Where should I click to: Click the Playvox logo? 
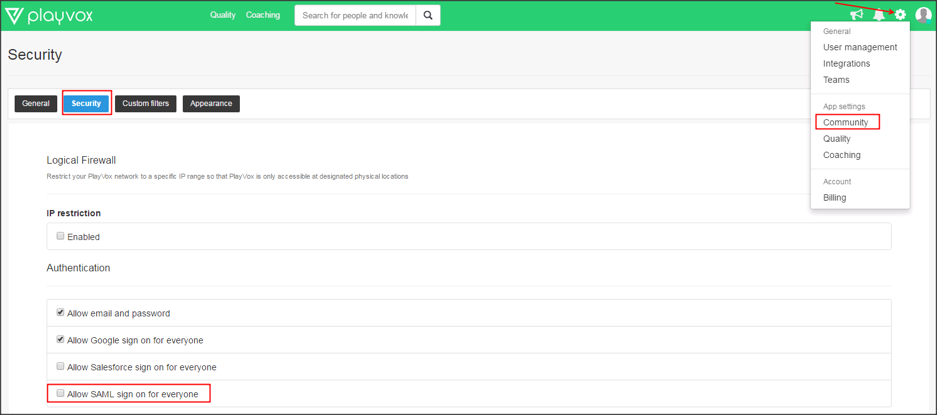click(50, 16)
